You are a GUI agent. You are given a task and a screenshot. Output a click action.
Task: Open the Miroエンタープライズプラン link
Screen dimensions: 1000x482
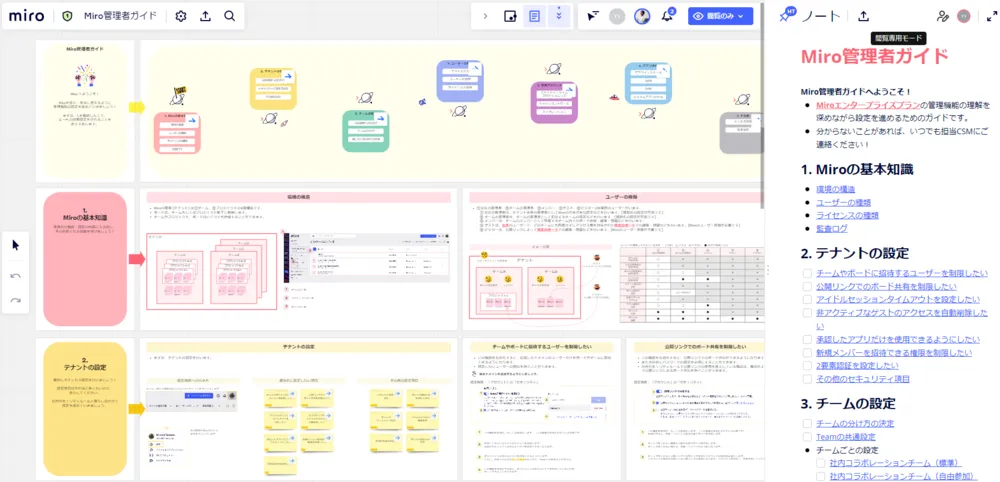point(866,105)
